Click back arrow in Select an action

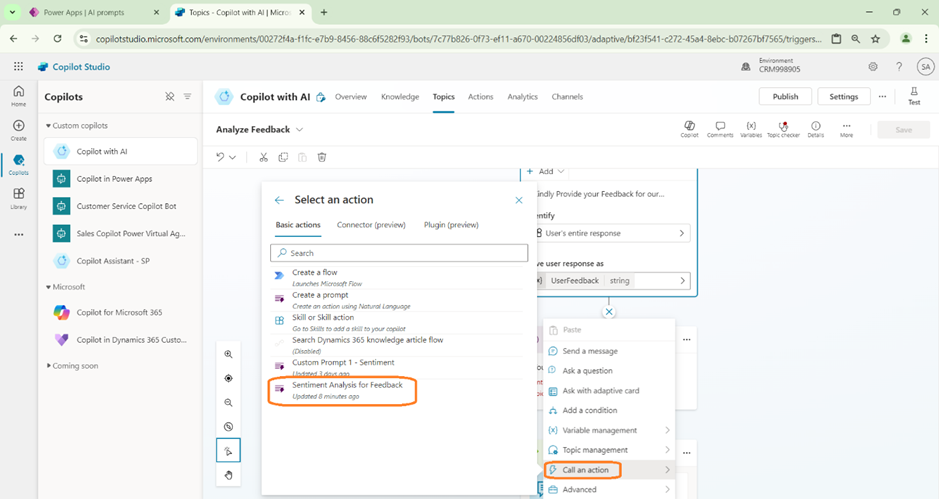pos(279,200)
